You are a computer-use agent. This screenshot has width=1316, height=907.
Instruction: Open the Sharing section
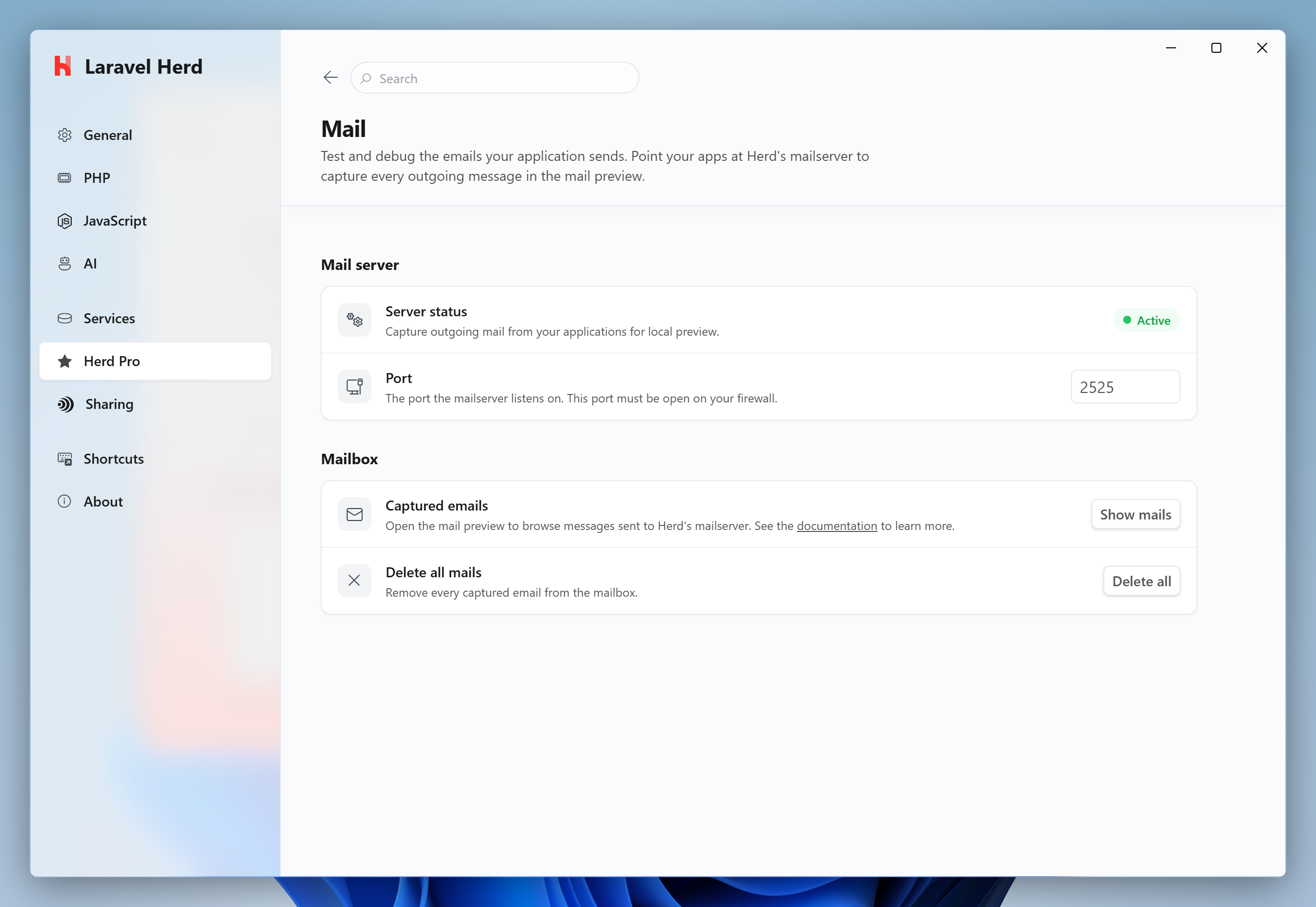156,404
